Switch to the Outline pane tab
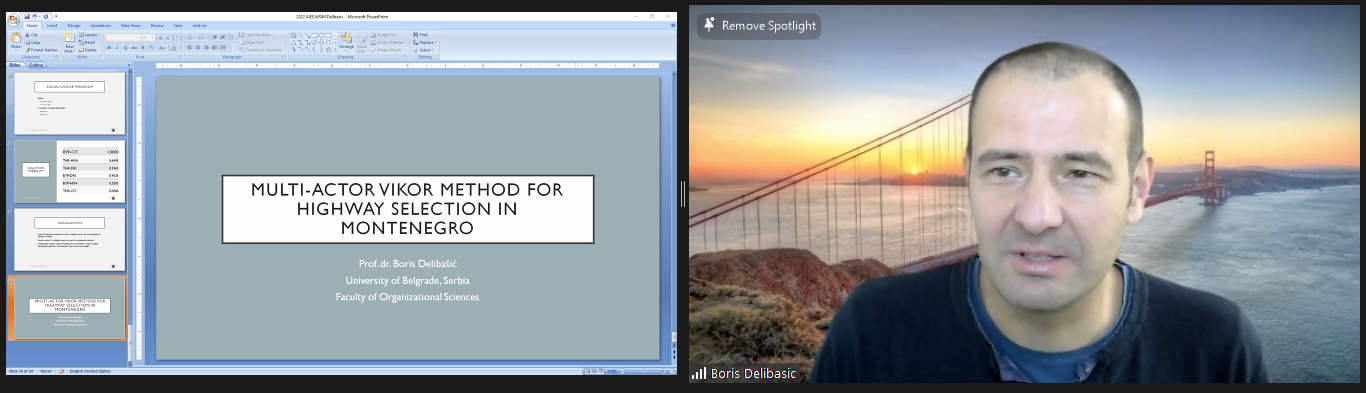Viewport: 1366px width, 393px height. (x=35, y=65)
